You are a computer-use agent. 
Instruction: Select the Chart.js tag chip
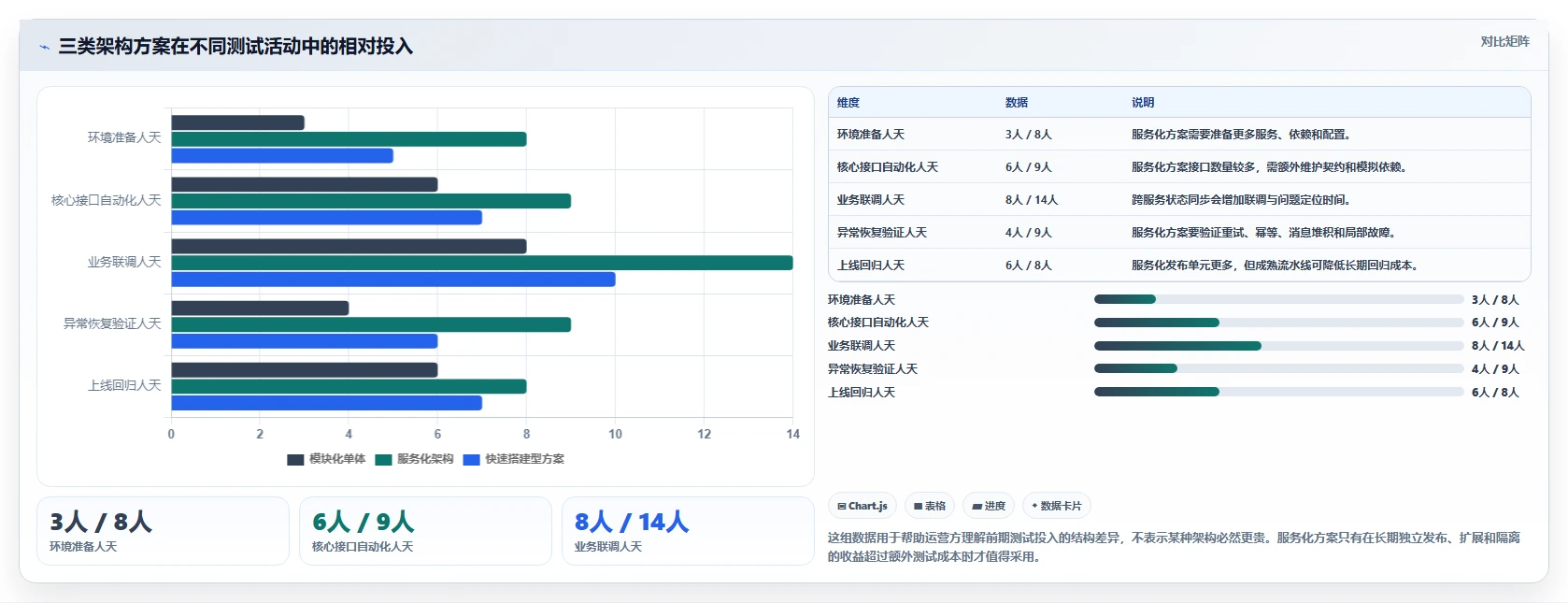point(862,506)
